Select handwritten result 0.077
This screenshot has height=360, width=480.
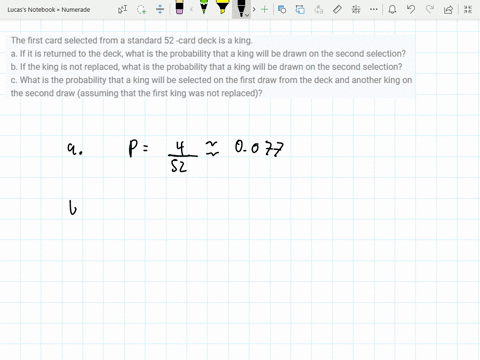coord(259,148)
